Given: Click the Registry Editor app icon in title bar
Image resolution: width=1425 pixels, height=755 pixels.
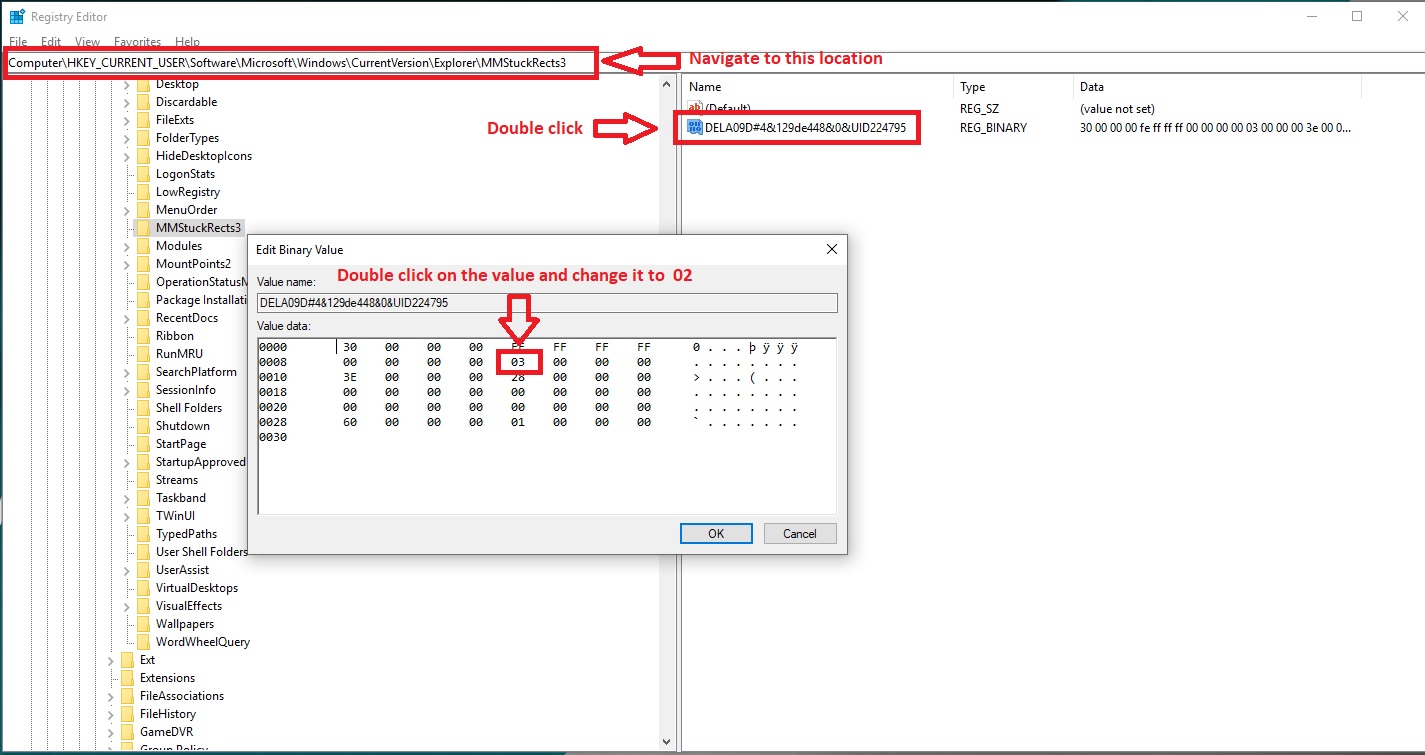Looking at the screenshot, I should point(17,17).
